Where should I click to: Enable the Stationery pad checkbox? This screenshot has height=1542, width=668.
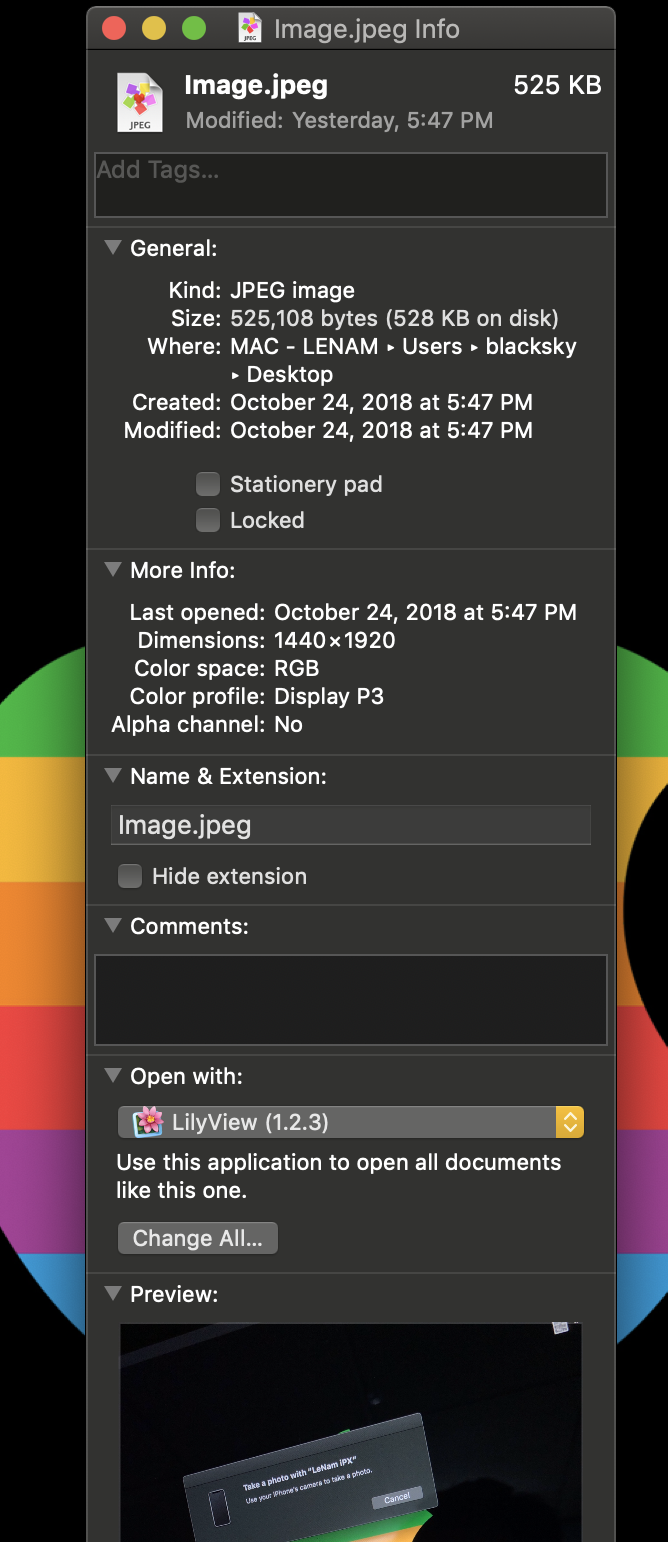pyautogui.click(x=208, y=484)
